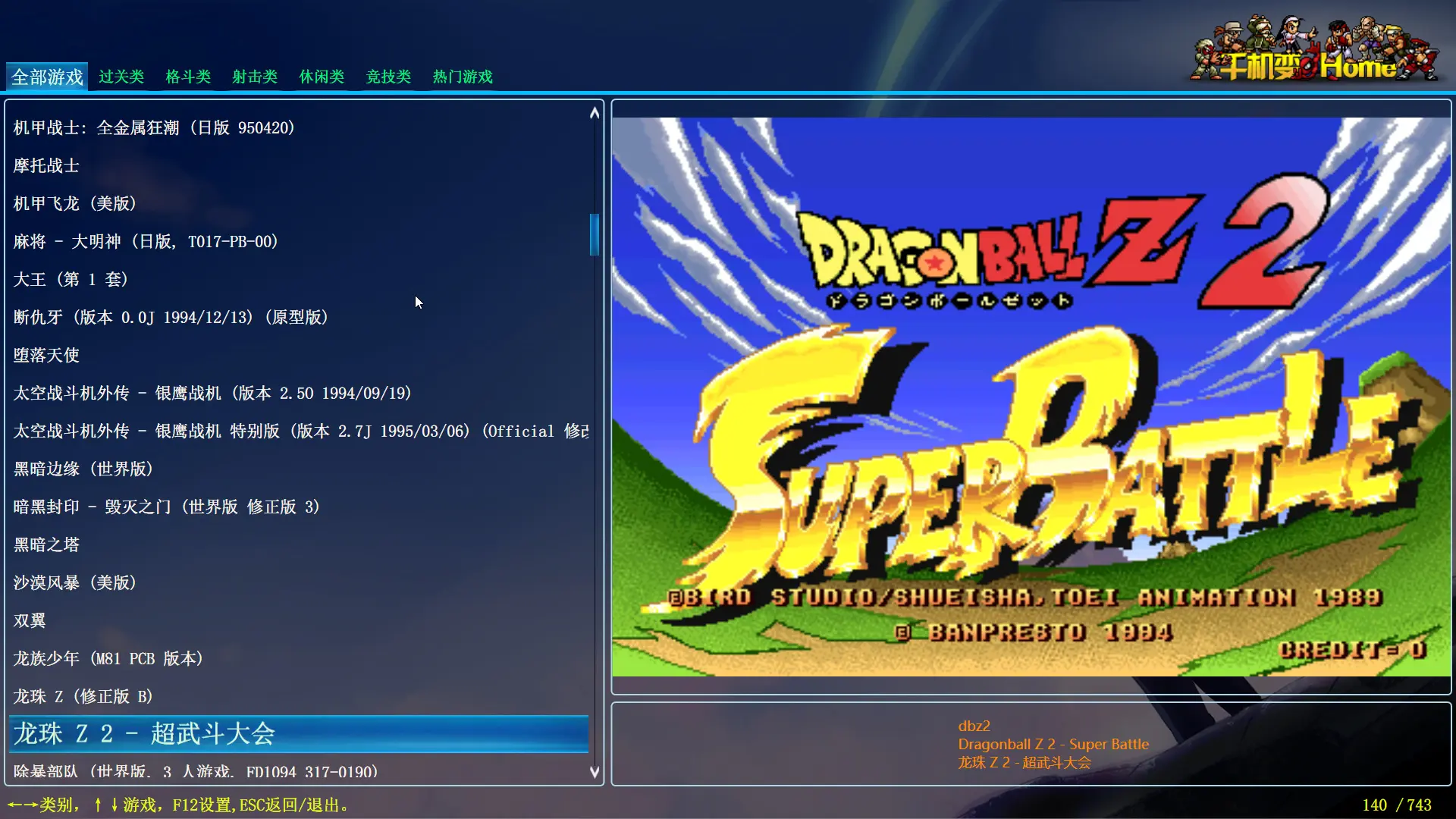Switch to the 全部游戏 tab
Image resolution: width=1456 pixels, height=819 pixels.
pos(47,77)
